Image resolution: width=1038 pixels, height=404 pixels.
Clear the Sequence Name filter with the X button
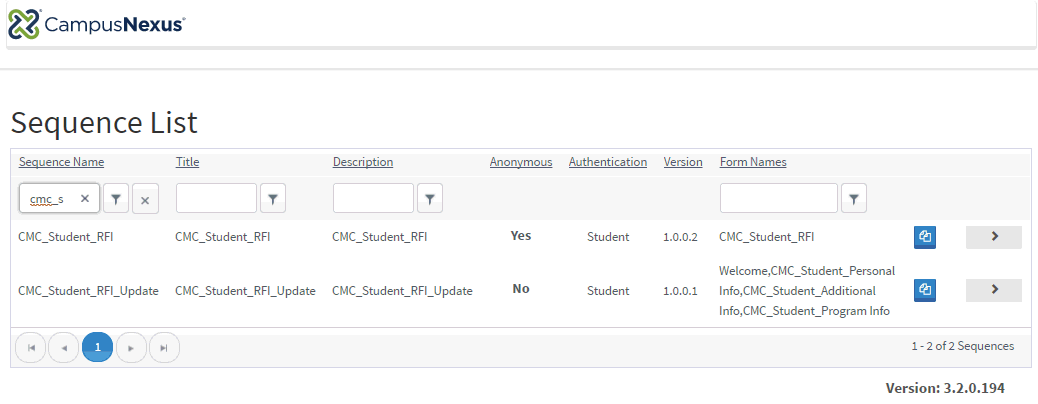[x=144, y=200]
